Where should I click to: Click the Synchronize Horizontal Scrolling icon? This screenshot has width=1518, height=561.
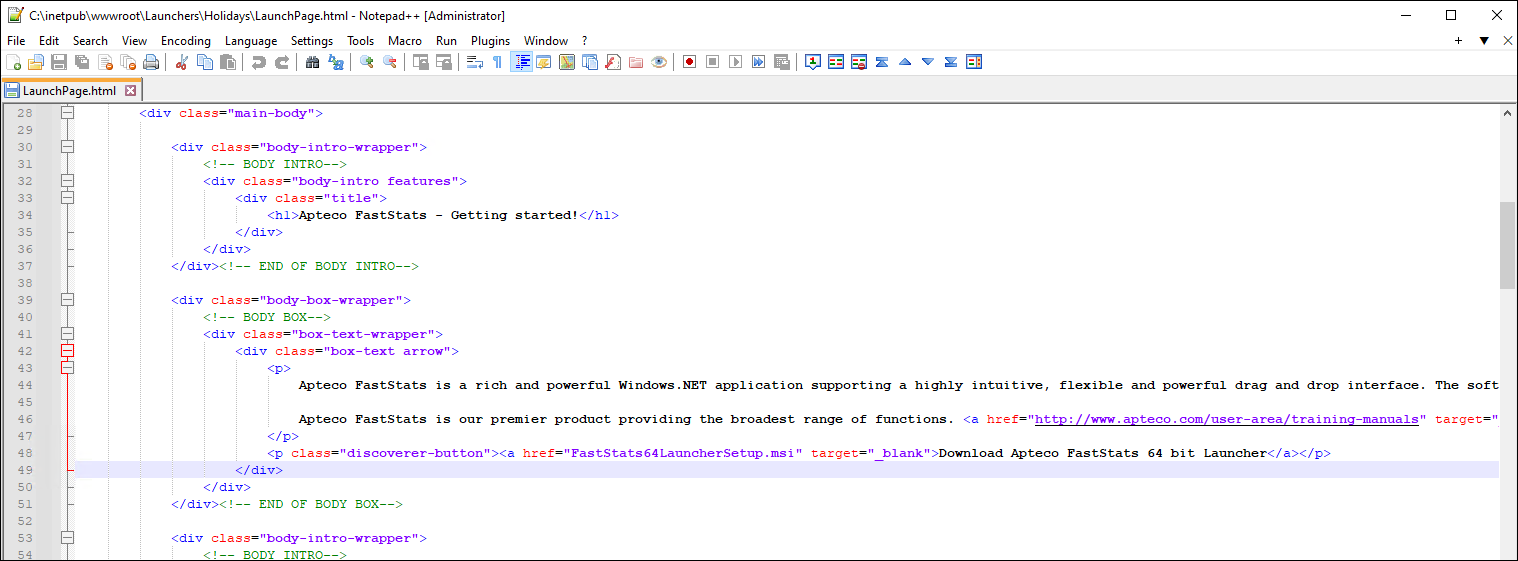click(444, 62)
